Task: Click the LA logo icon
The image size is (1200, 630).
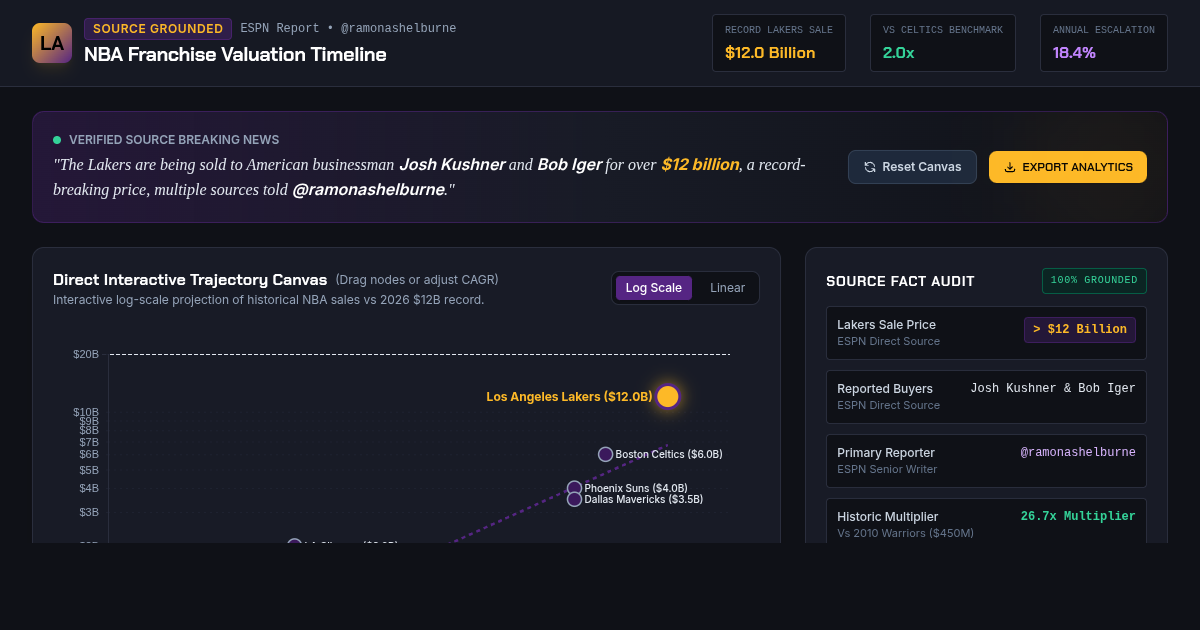Action: coord(52,43)
